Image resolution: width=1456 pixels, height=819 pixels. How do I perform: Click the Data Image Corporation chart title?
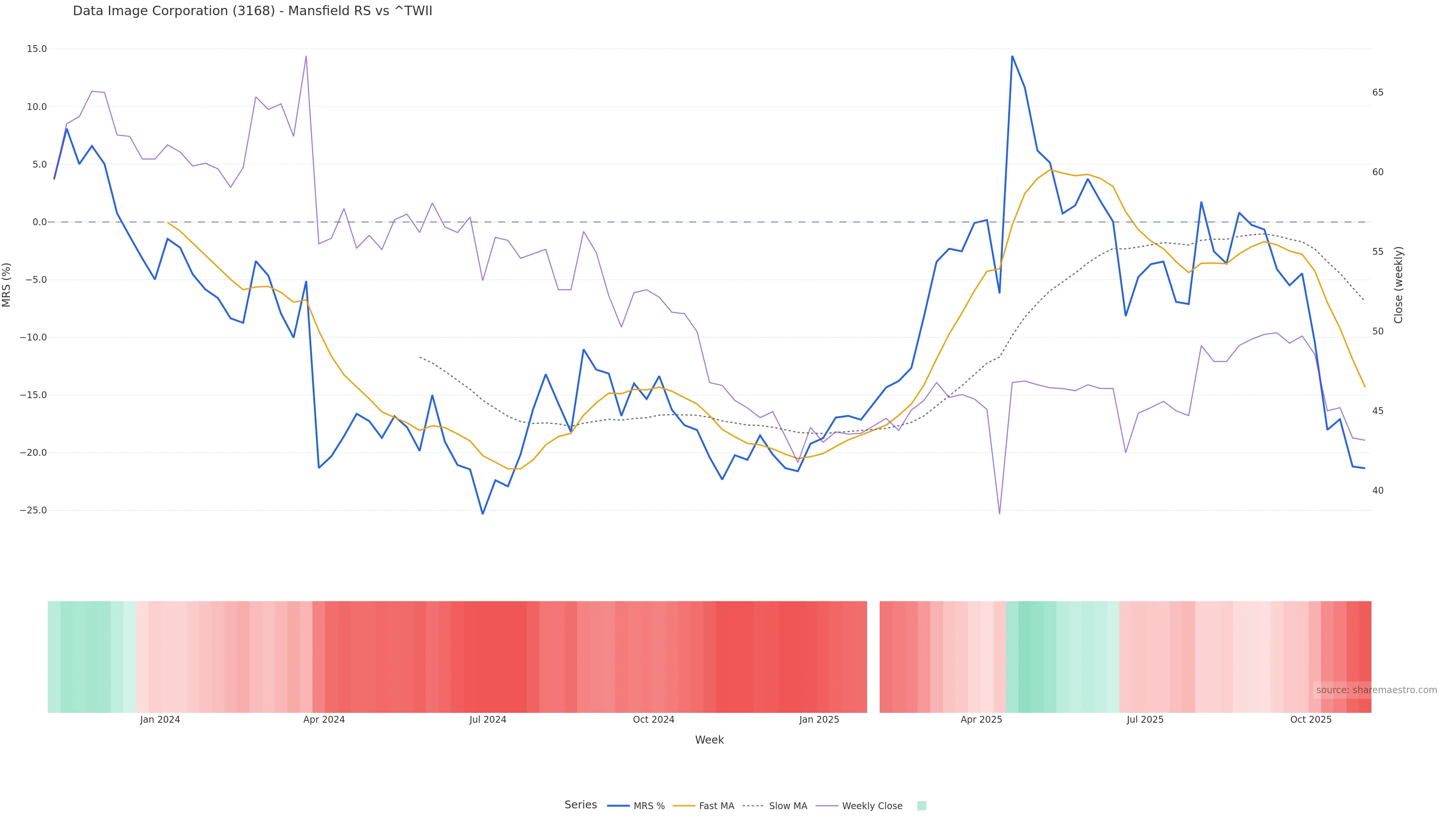coord(252,11)
